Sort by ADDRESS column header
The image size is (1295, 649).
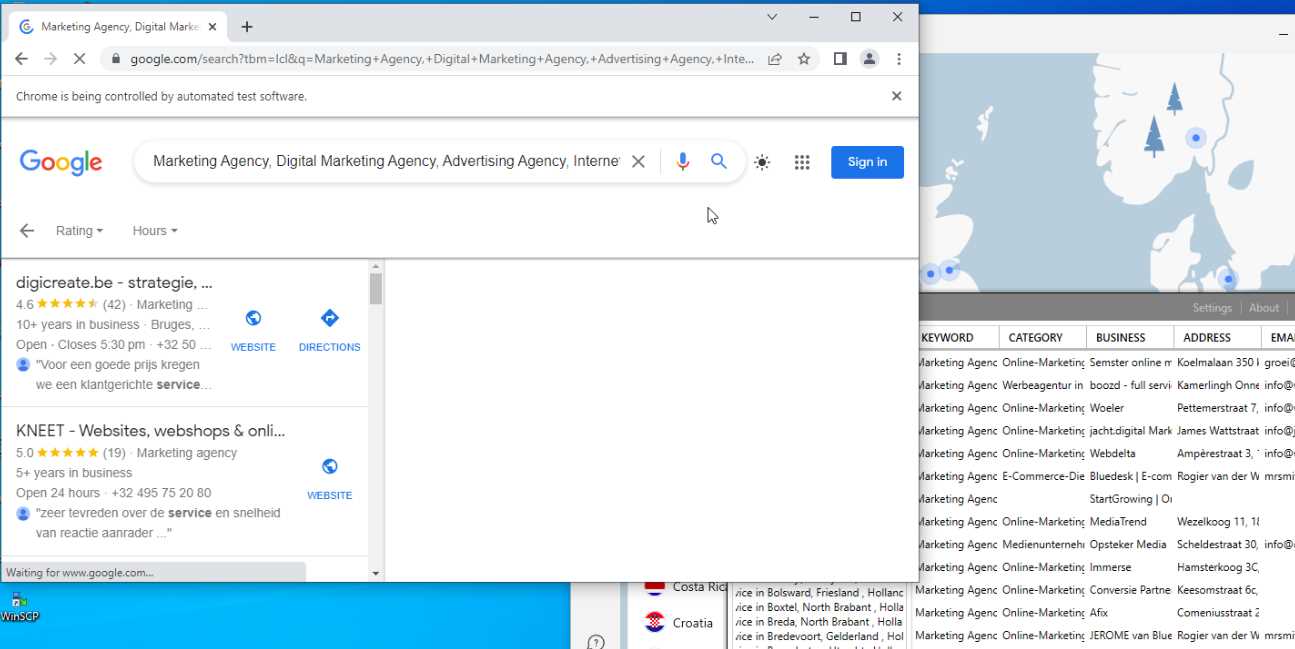(1216, 338)
